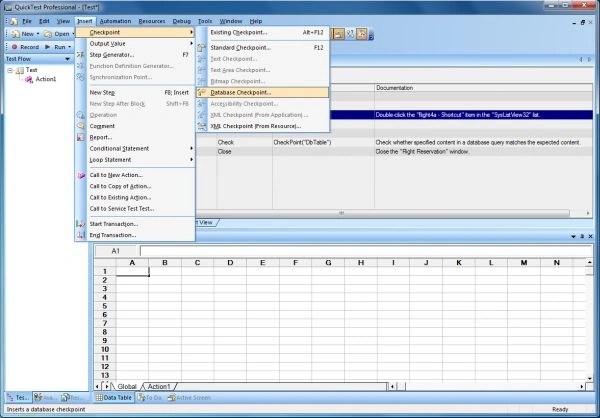The height and width of the screenshot is (418, 600).
Task: Select Call to Copy of Action
Action: click(x=135, y=186)
